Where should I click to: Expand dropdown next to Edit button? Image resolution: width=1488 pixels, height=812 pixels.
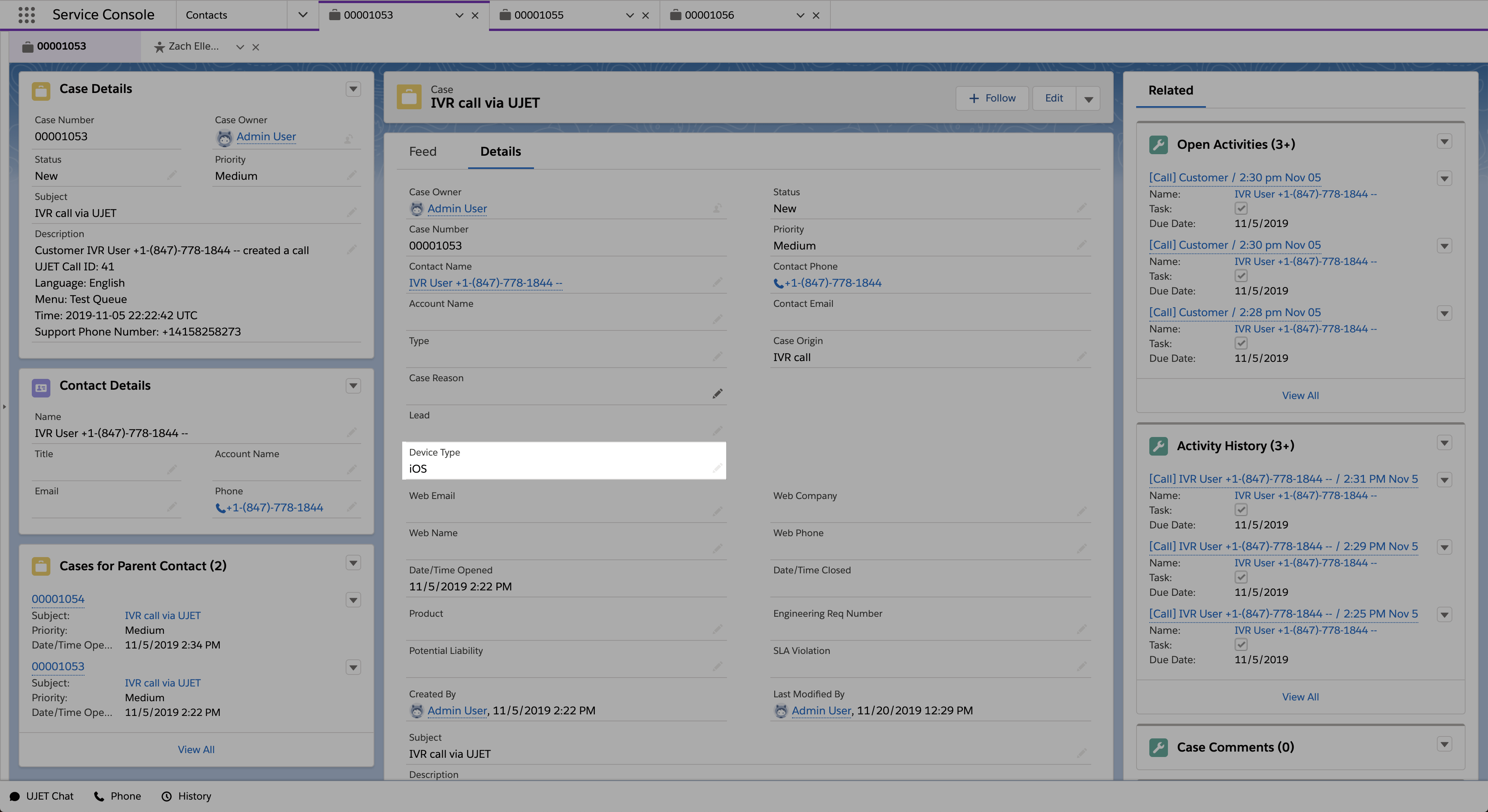click(1088, 99)
